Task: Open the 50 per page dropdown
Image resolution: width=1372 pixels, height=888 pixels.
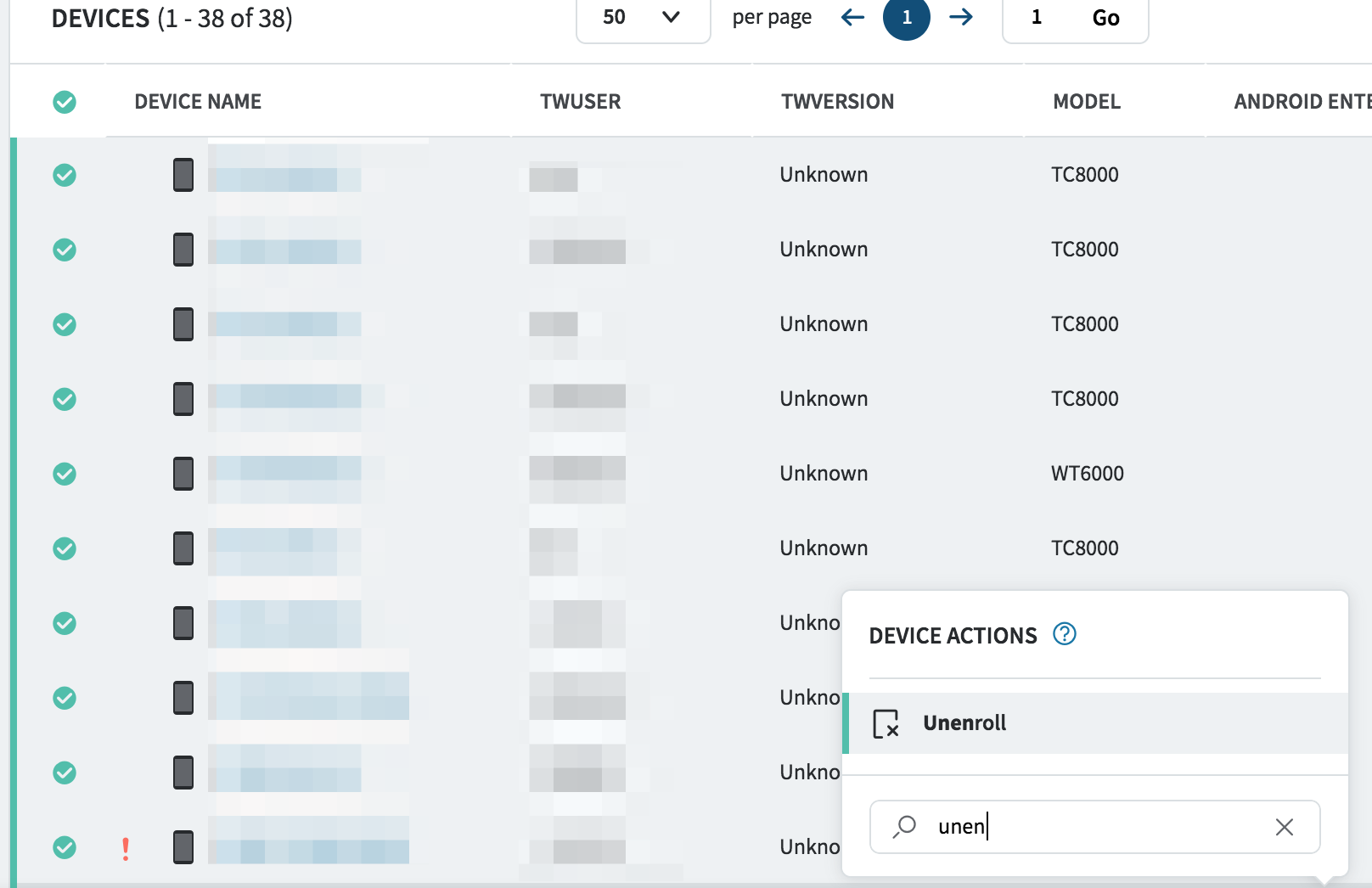Action: [x=643, y=18]
